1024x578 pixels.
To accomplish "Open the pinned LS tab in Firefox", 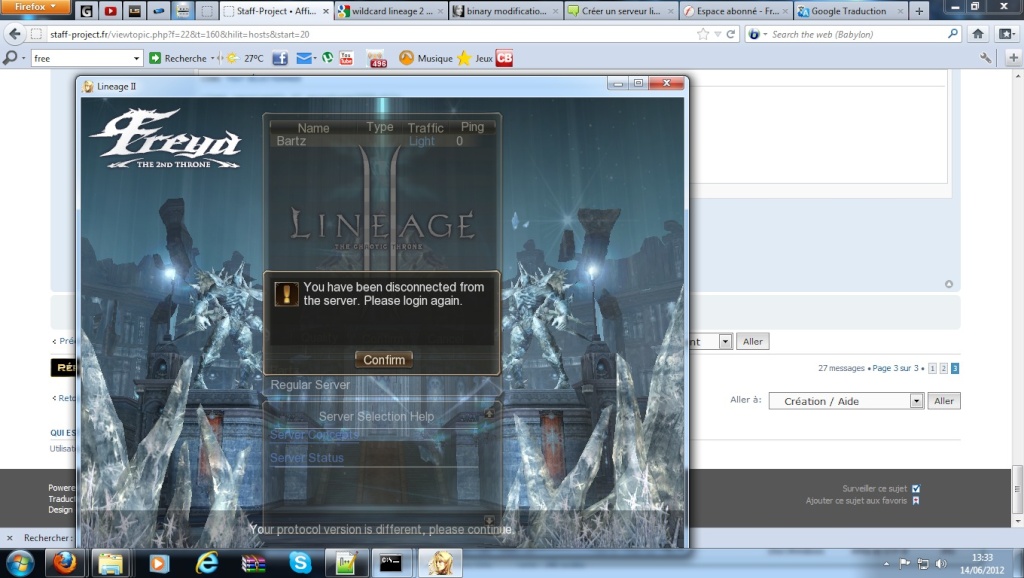I will [x=135, y=11].
